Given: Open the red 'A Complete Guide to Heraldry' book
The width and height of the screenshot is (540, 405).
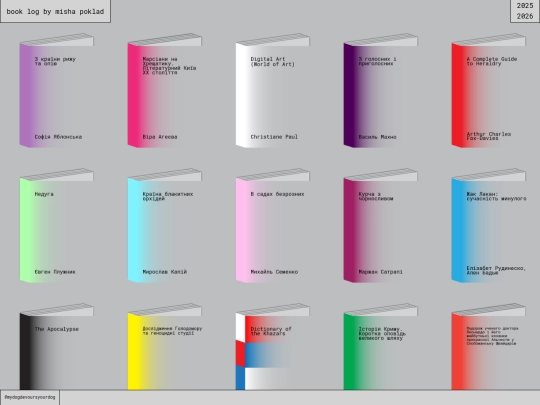Looking at the screenshot, I should (489, 91).
